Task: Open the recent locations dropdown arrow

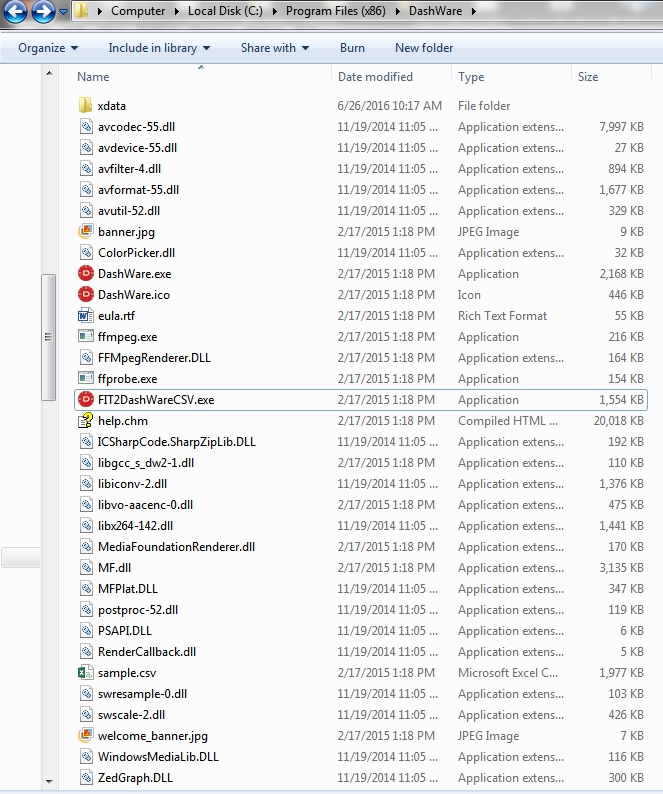Action: click(63, 11)
